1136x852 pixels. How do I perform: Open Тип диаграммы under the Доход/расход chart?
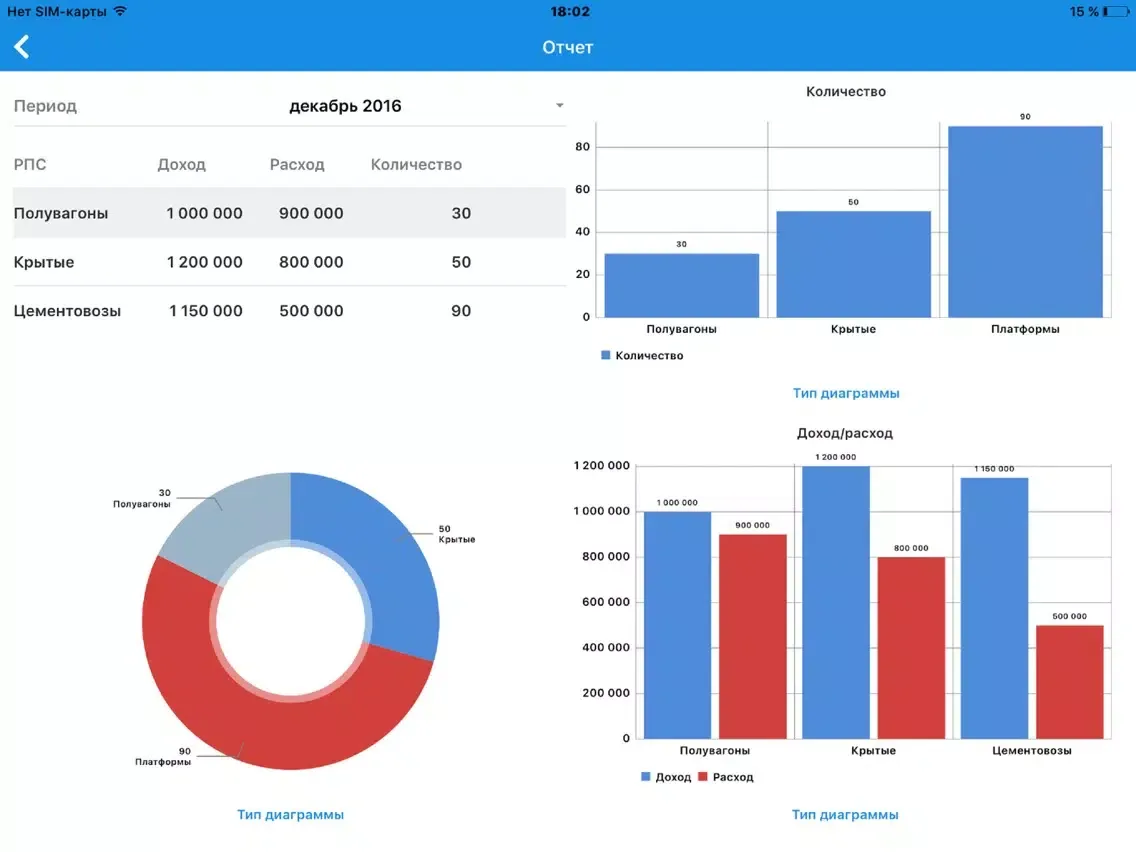[x=845, y=815]
